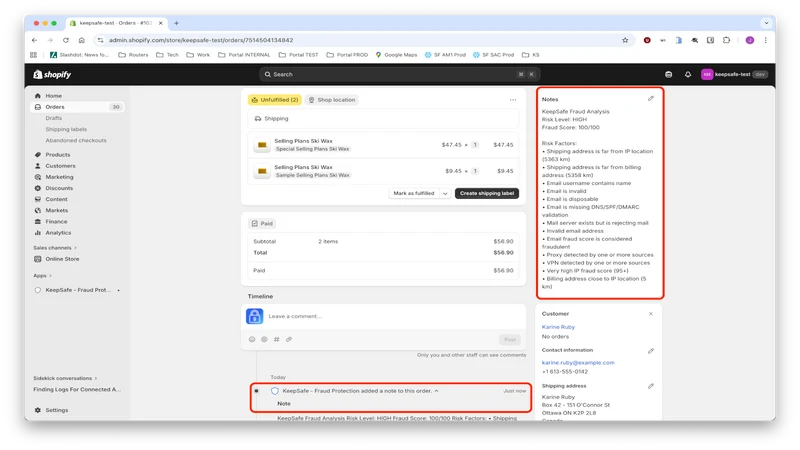Open the Portal INTERNAL bookmark folder
This screenshot has width=800, height=450.
(x=244, y=55)
